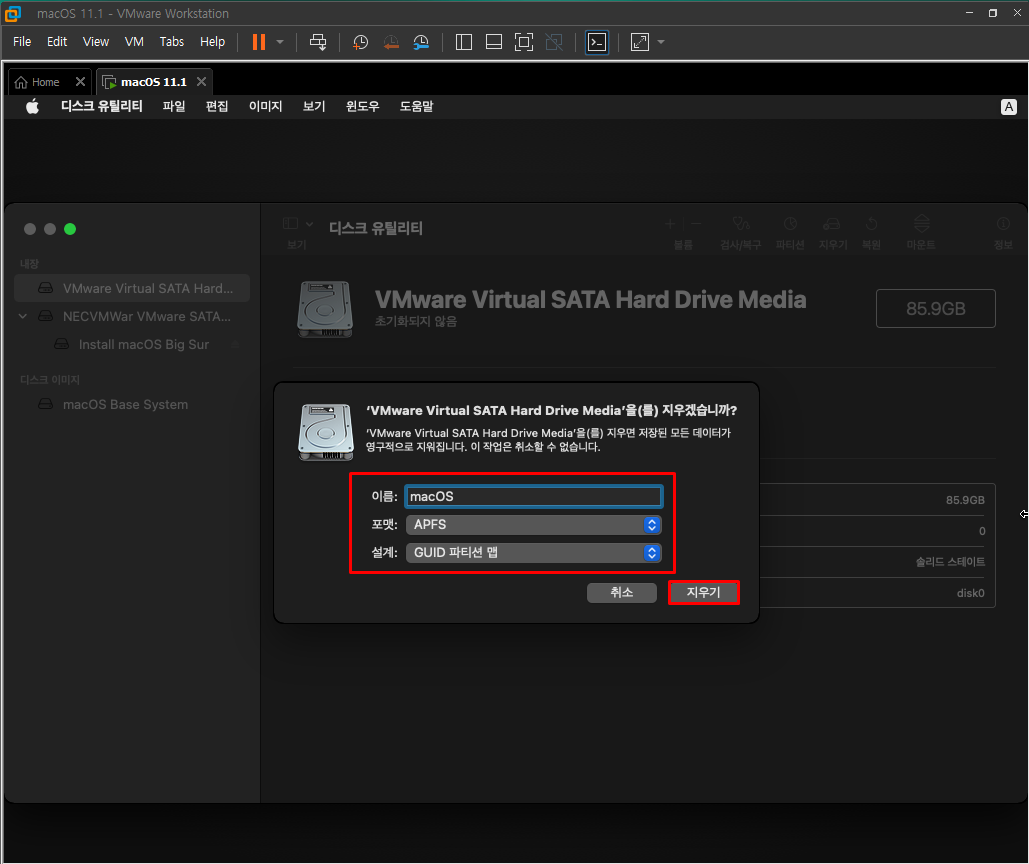Image resolution: width=1029 pixels, height=864 pixels.
Task: Click the Unity mode toolbar icon
Action: click(x=554, y=42)
